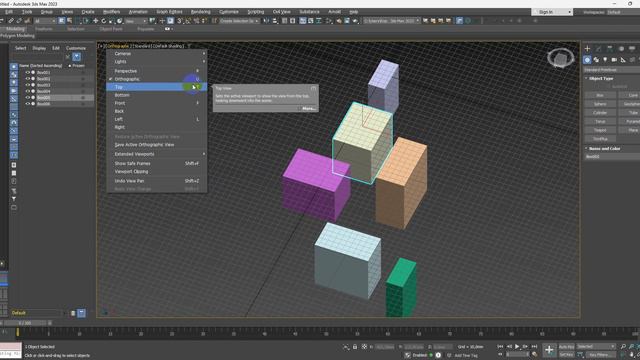Open the Standard Primitives category dropdown
The image size is (640, 360).
pyautogui.click(x=611, y=70)
